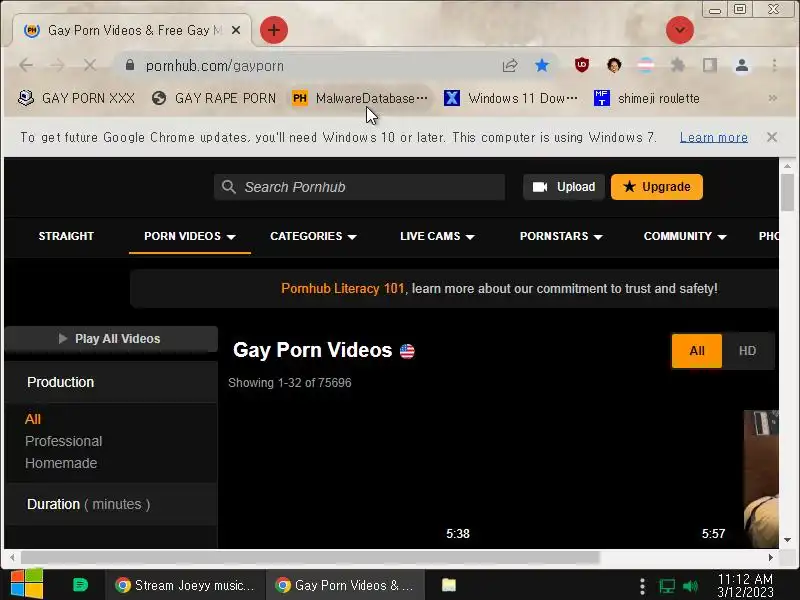
Task: Click the striped flag extension icon
Action: coord(646,65)
